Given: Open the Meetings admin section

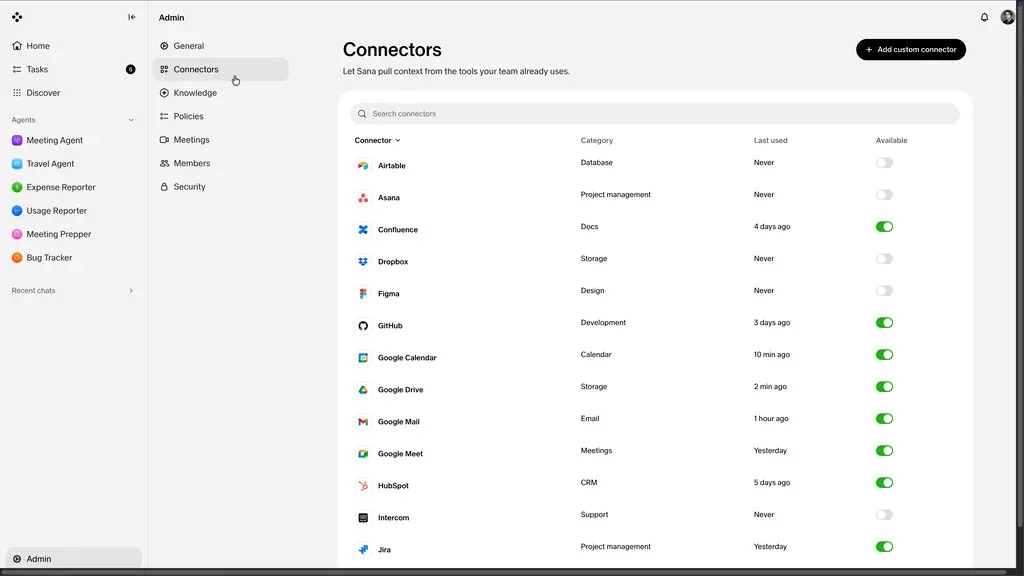Looking at the screenshot, I should coord(221,140).
